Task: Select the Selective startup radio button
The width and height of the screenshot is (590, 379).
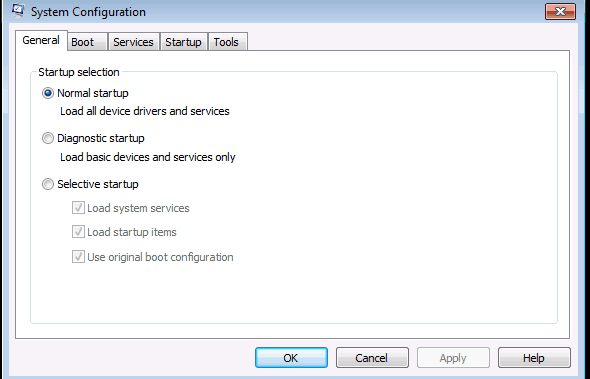Action: (48, 184)
